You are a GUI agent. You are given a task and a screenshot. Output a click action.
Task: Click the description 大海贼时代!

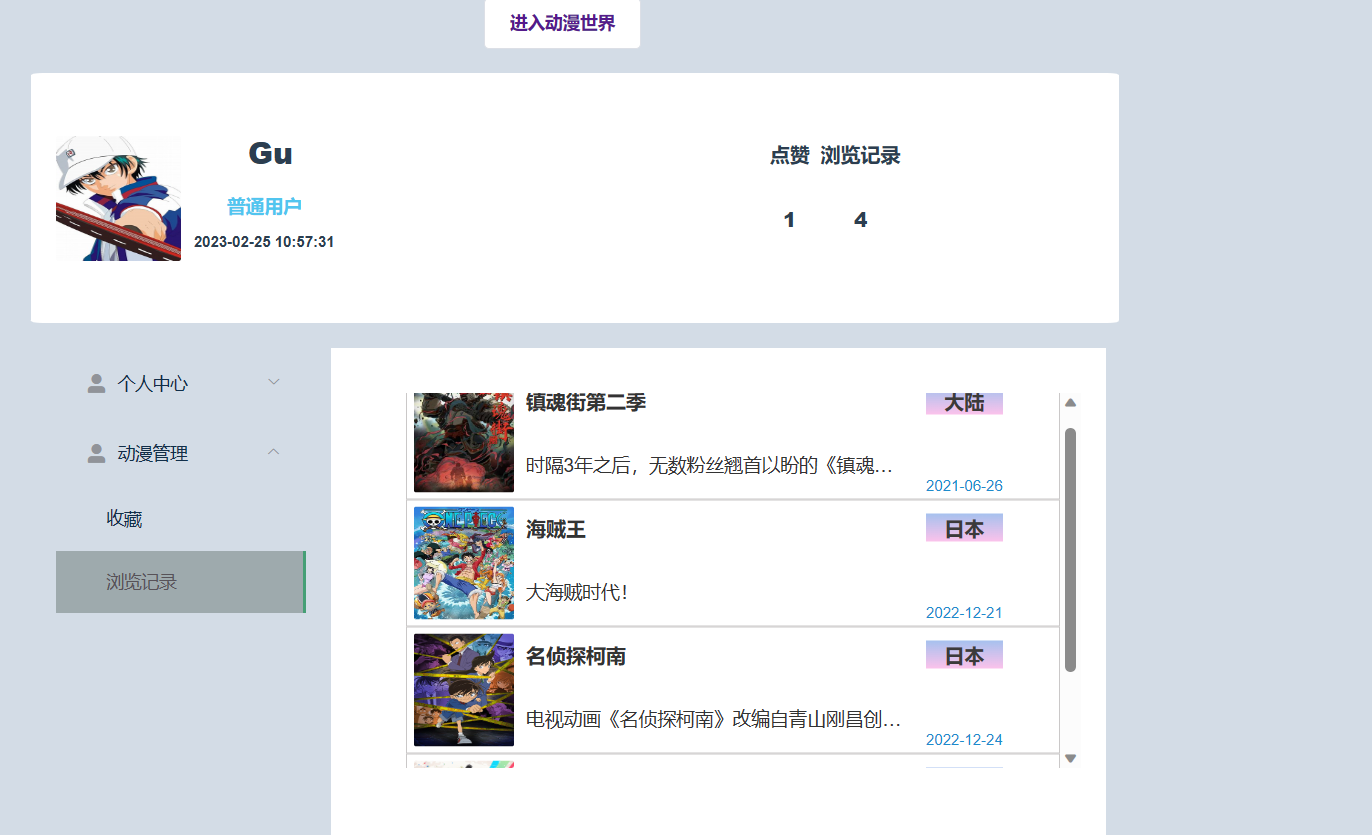577,593
